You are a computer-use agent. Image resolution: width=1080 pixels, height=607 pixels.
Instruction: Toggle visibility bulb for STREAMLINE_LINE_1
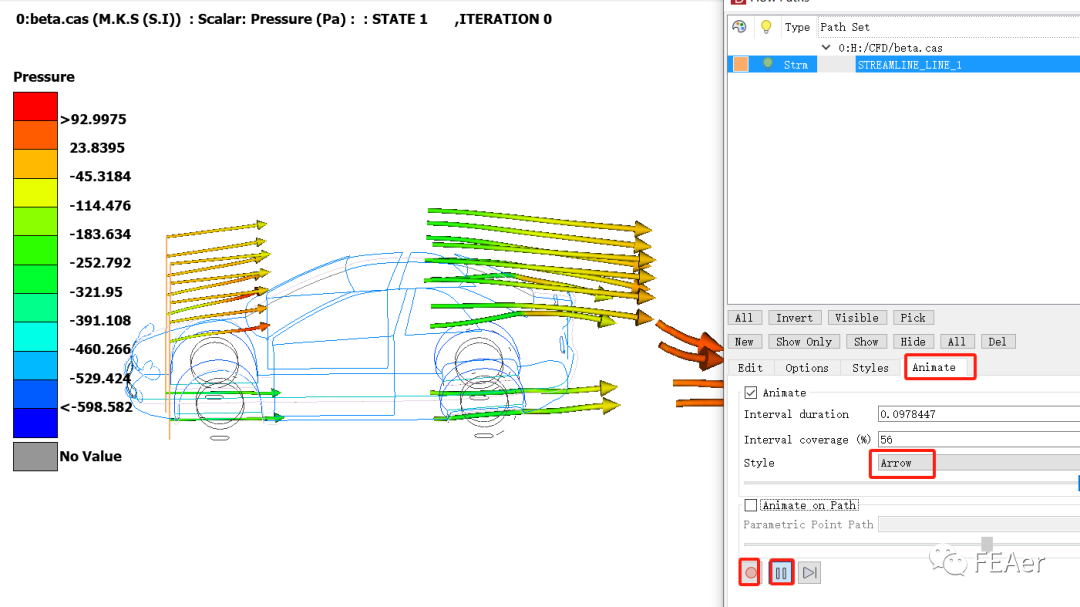click(768, 64)
